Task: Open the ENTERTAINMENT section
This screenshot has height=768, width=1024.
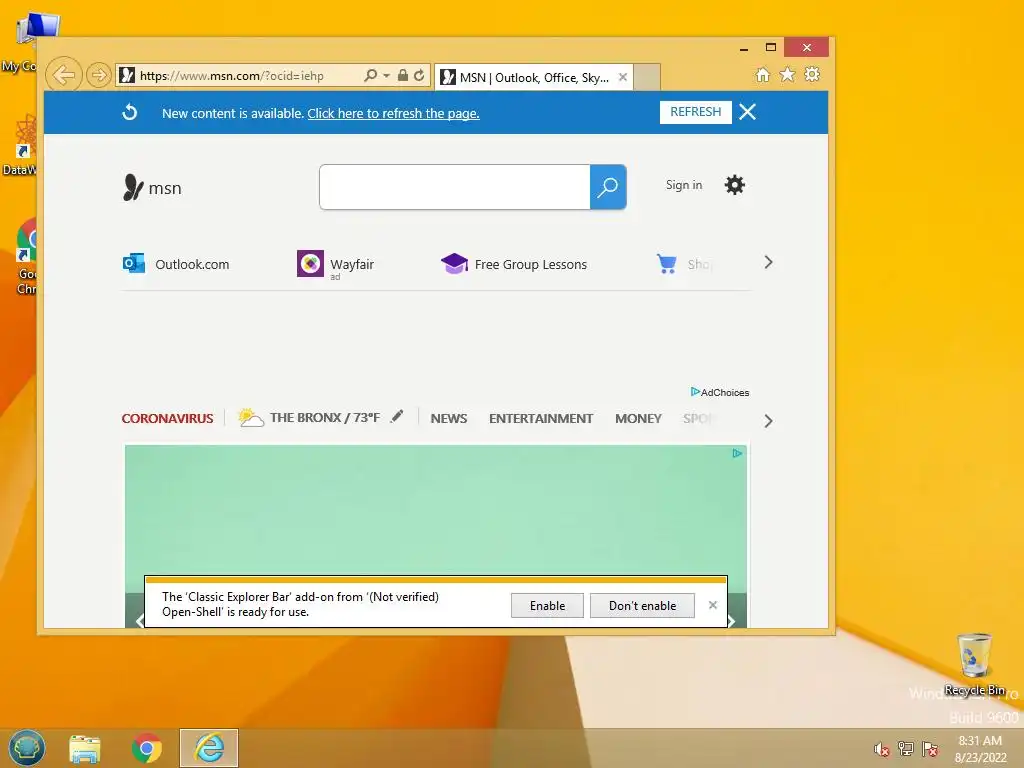Action: (x=541, y=419)
